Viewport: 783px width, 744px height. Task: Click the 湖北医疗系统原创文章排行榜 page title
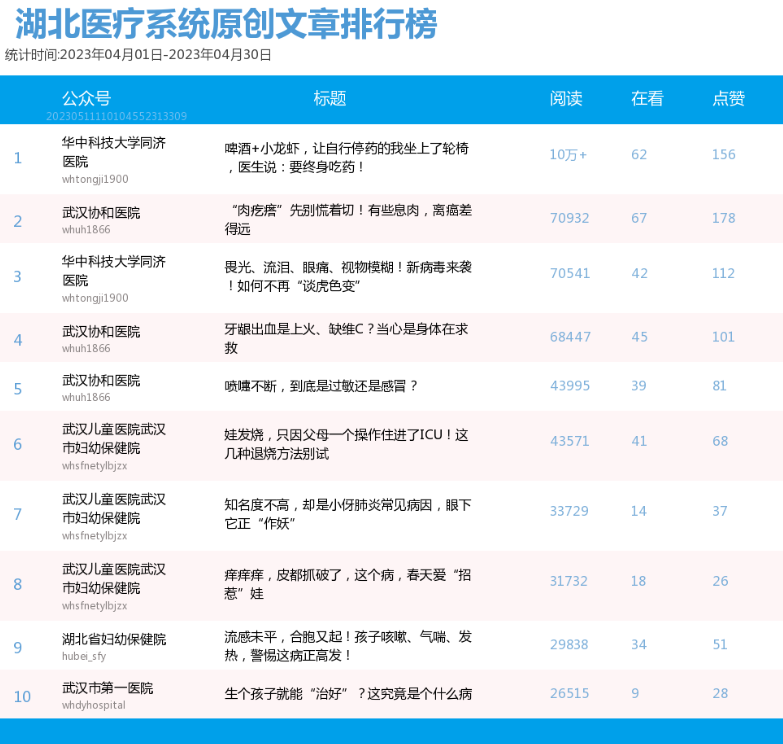click(226, 24)
